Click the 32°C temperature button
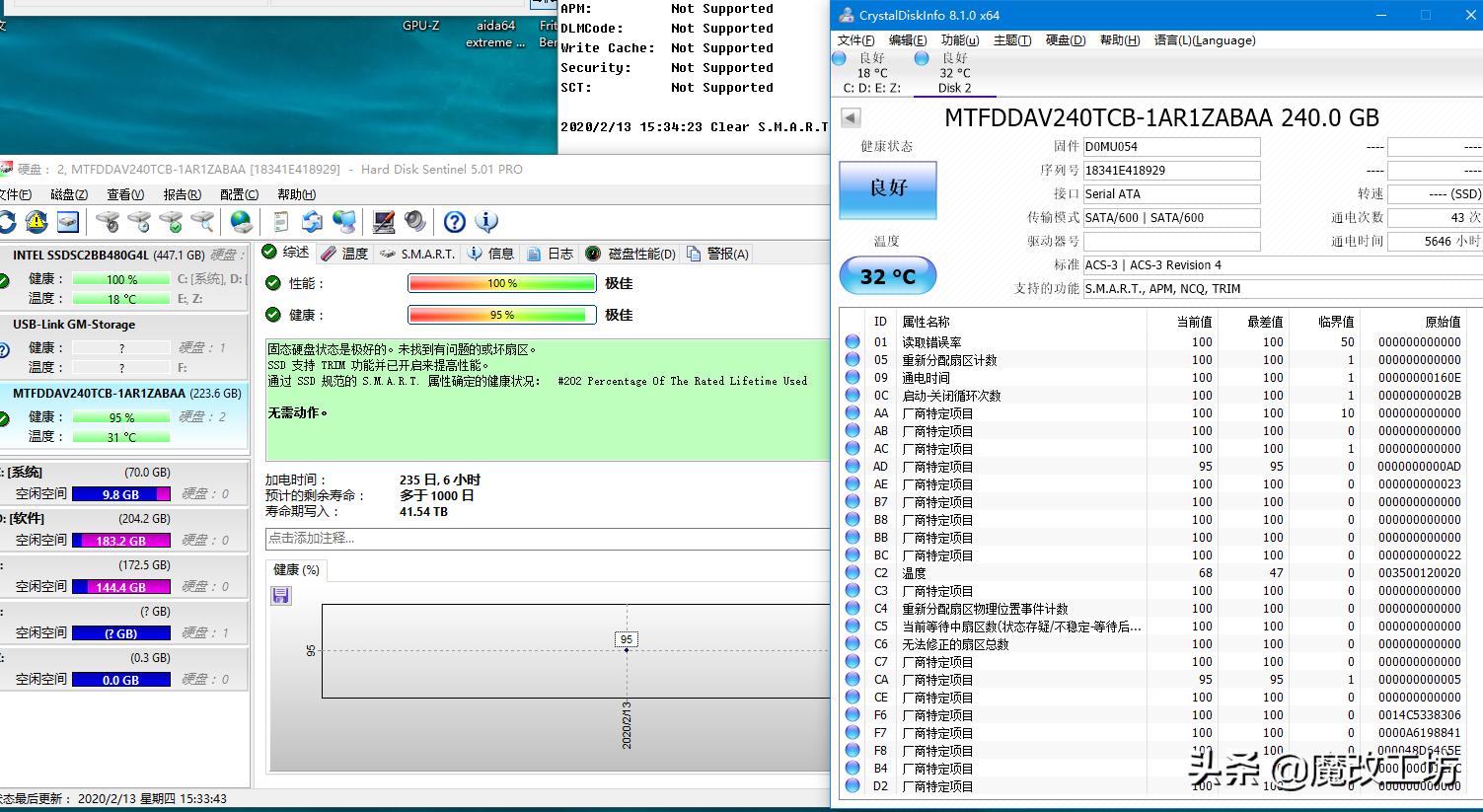Screen dimensions: 1483x812 point(886,275)
